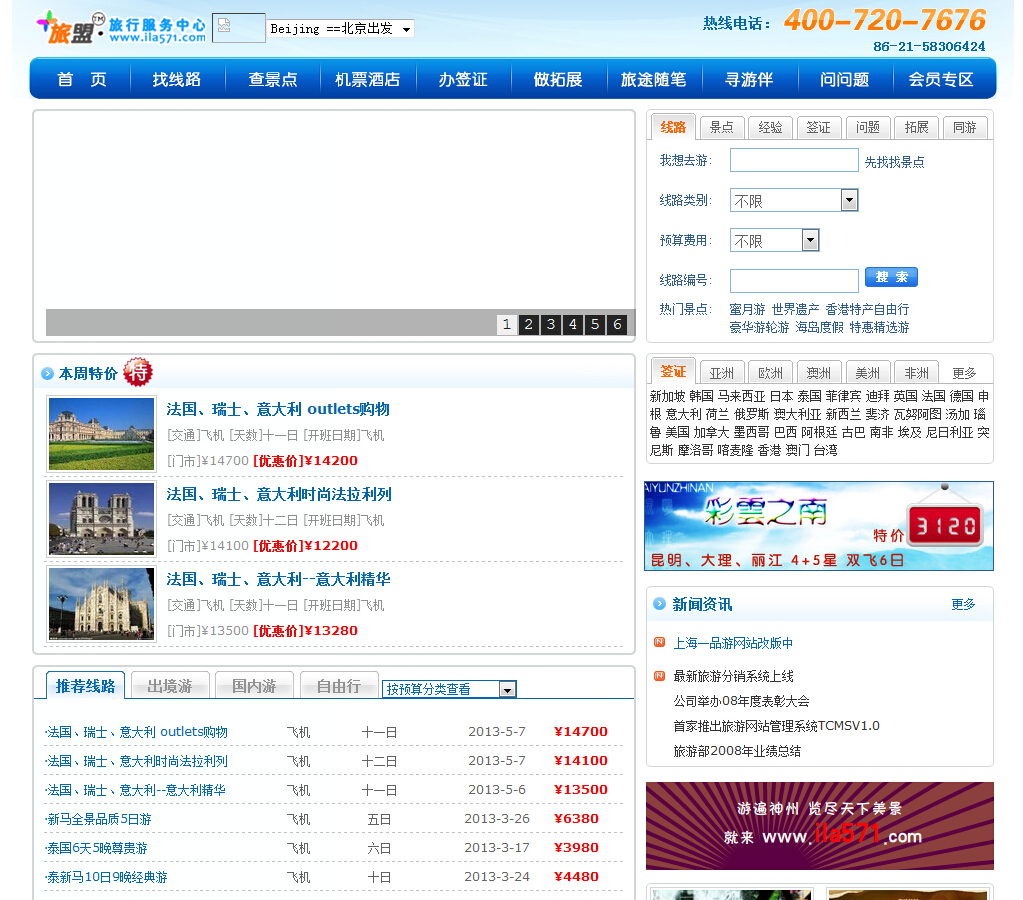
Task: Select the 亚洲 visa tab
Action: (x=722, y=373)
